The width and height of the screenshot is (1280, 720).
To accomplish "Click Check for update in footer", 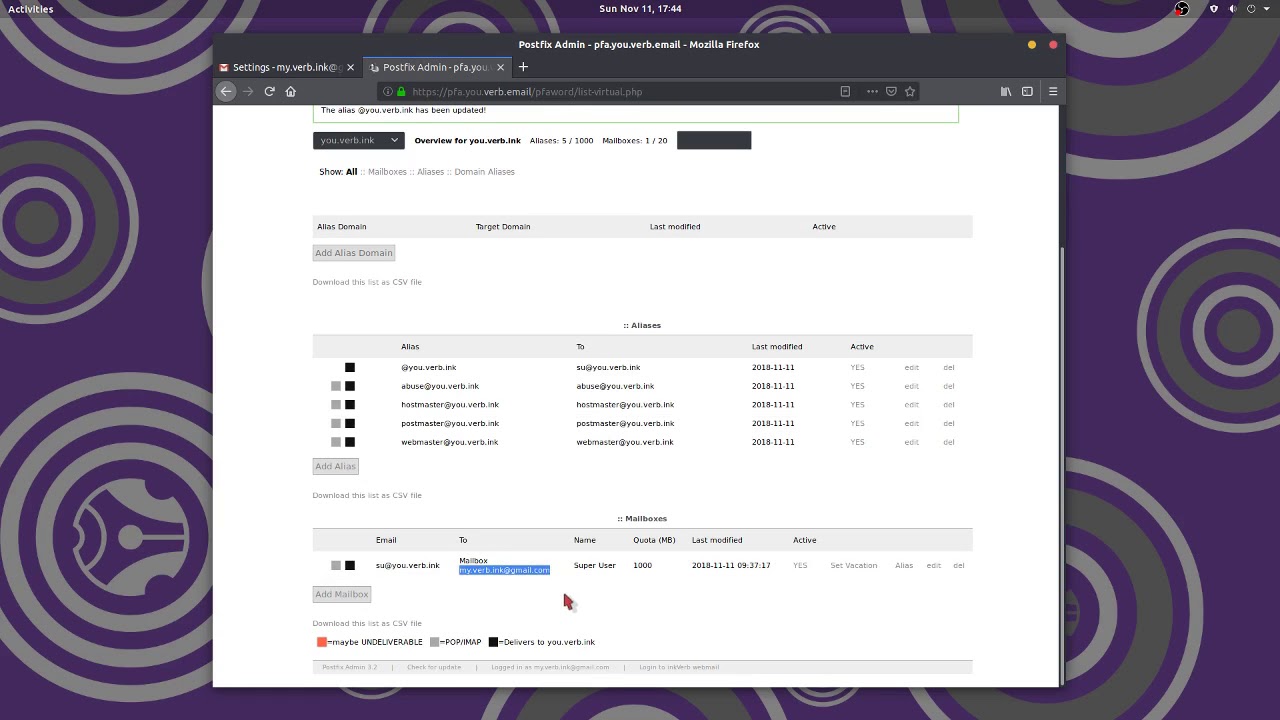I will (x=434, y=667).
